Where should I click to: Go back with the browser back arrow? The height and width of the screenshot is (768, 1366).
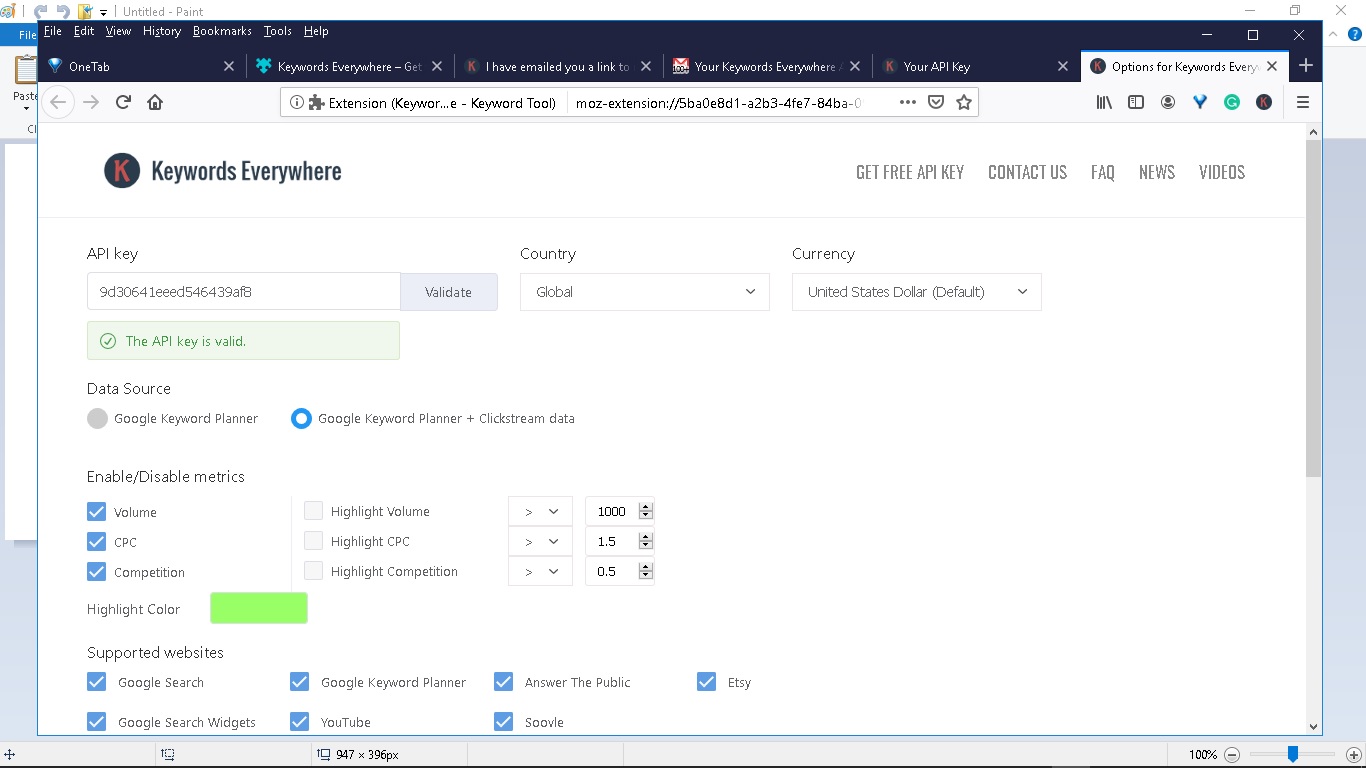click(58, 102)
